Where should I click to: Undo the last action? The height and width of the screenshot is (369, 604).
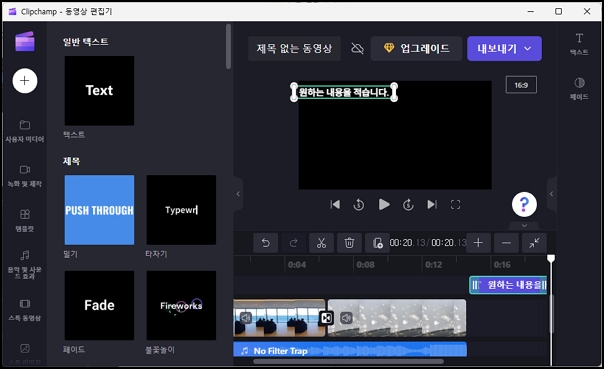(x=265, y=243)
